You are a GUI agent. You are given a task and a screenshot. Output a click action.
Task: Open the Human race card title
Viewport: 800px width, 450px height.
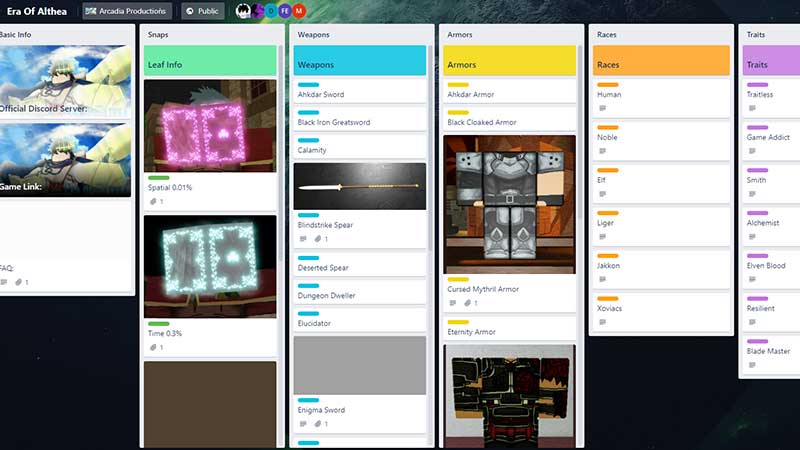coord(609,94)
